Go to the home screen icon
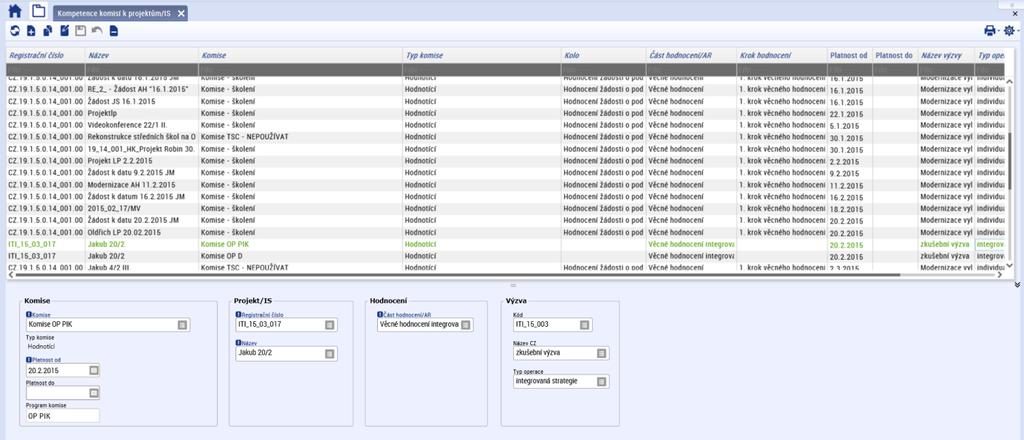Screen dimensions: 1024x440 pyautogui.click(x=15, y=11)
